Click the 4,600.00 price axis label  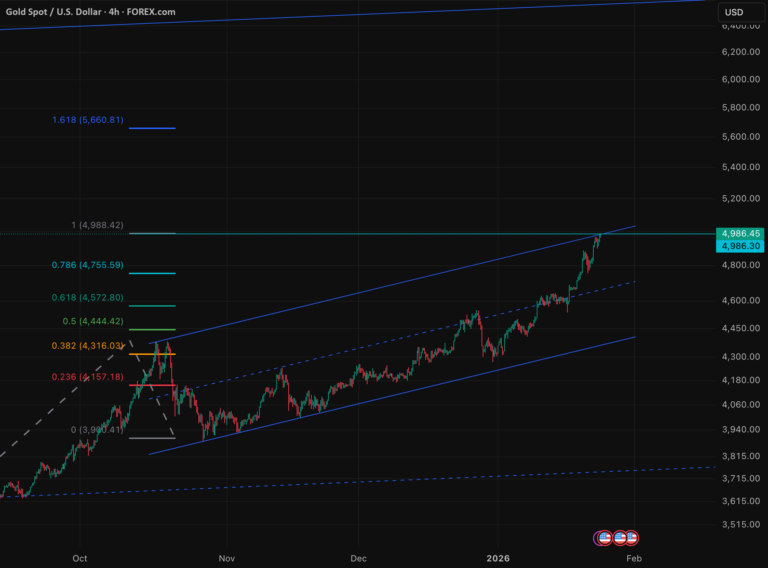coord(741,300)
